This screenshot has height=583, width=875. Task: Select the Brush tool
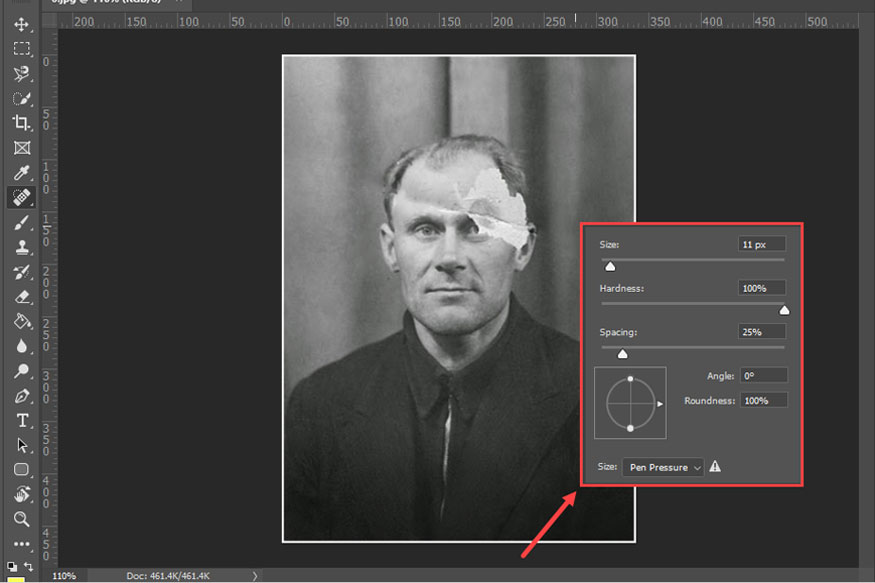coord(22,223)
